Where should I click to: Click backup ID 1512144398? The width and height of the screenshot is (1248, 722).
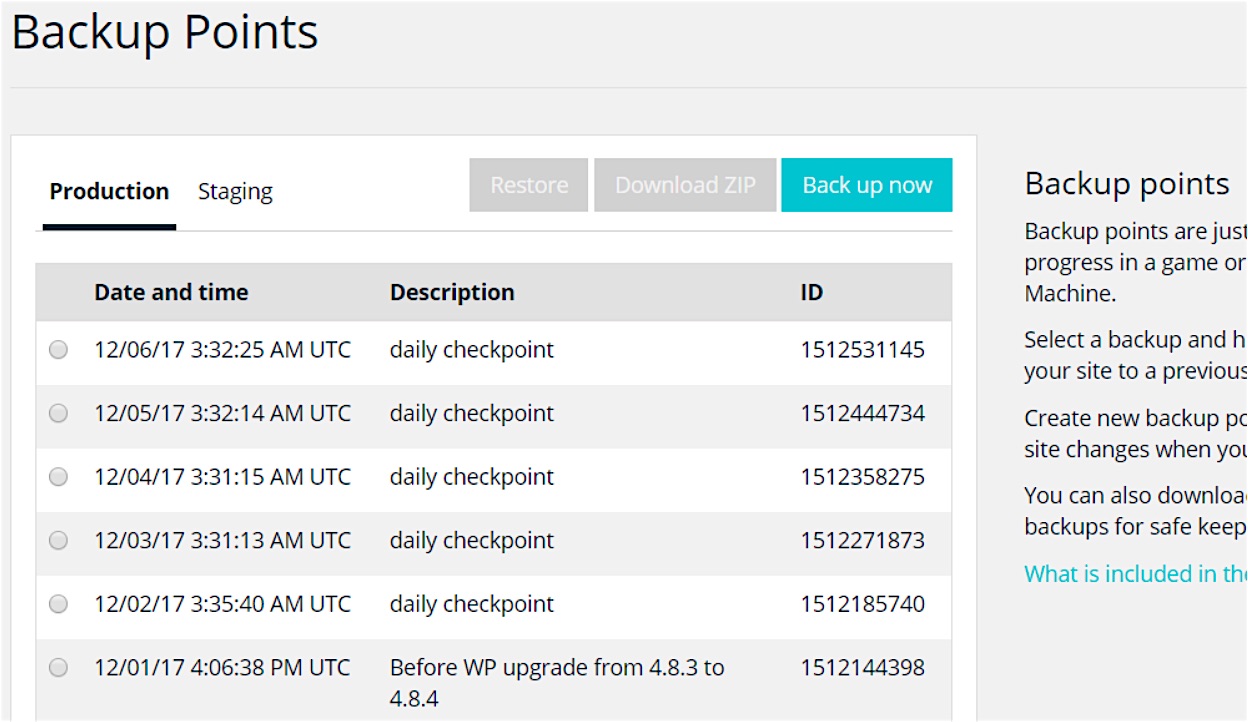click(x=862, y=667)
